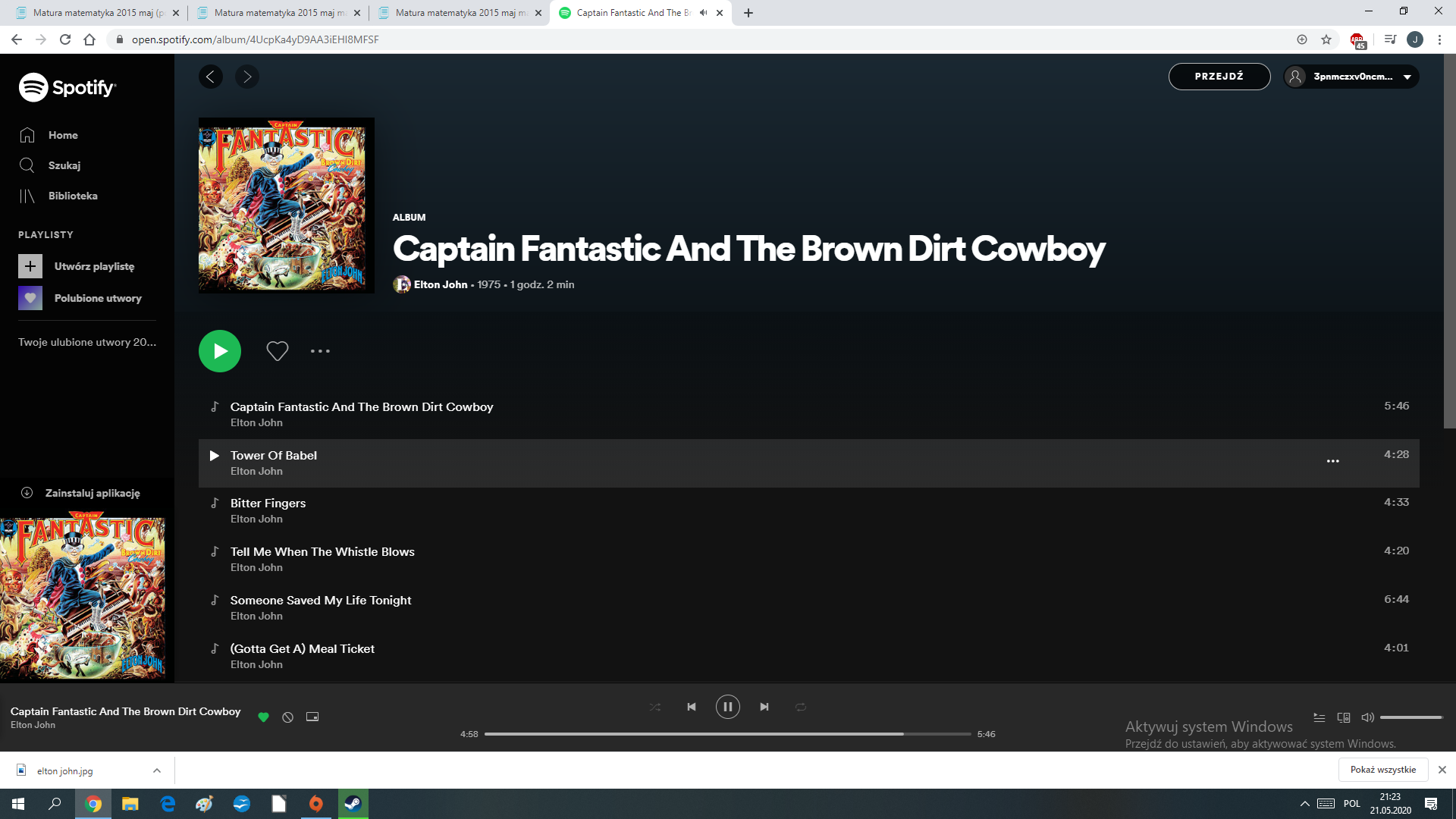The image size is (1456, 819).
Task: Open album more options three dots
Action: tap(320, 351)
